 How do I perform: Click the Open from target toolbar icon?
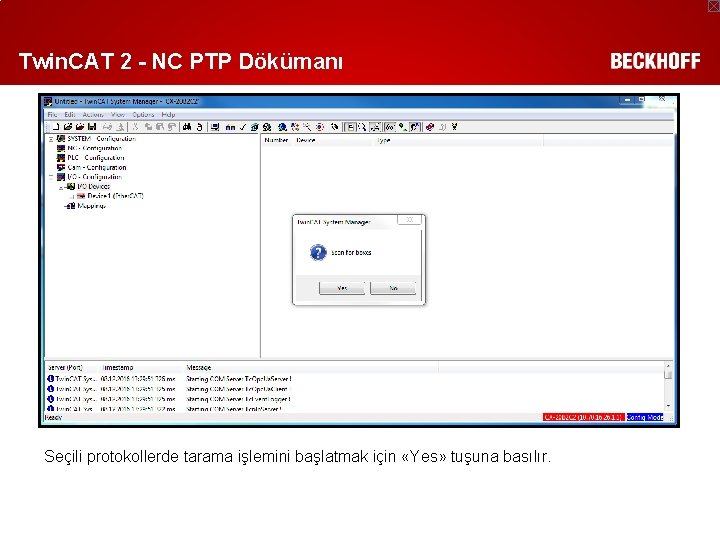click(x=80, y=127)
